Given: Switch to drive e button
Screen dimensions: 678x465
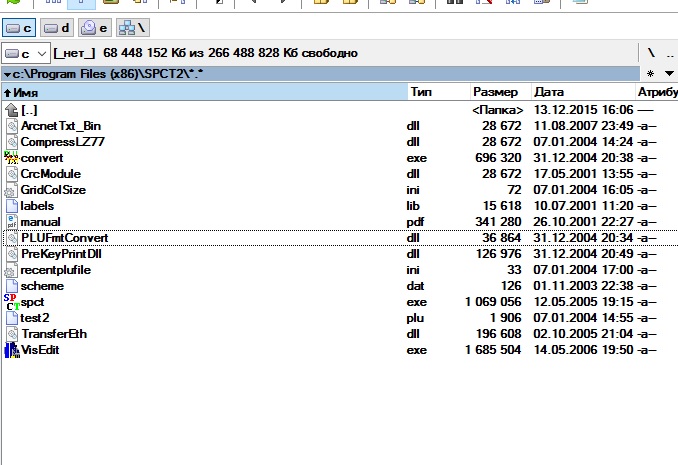Looking at the screenshot, I should [96, 28].
